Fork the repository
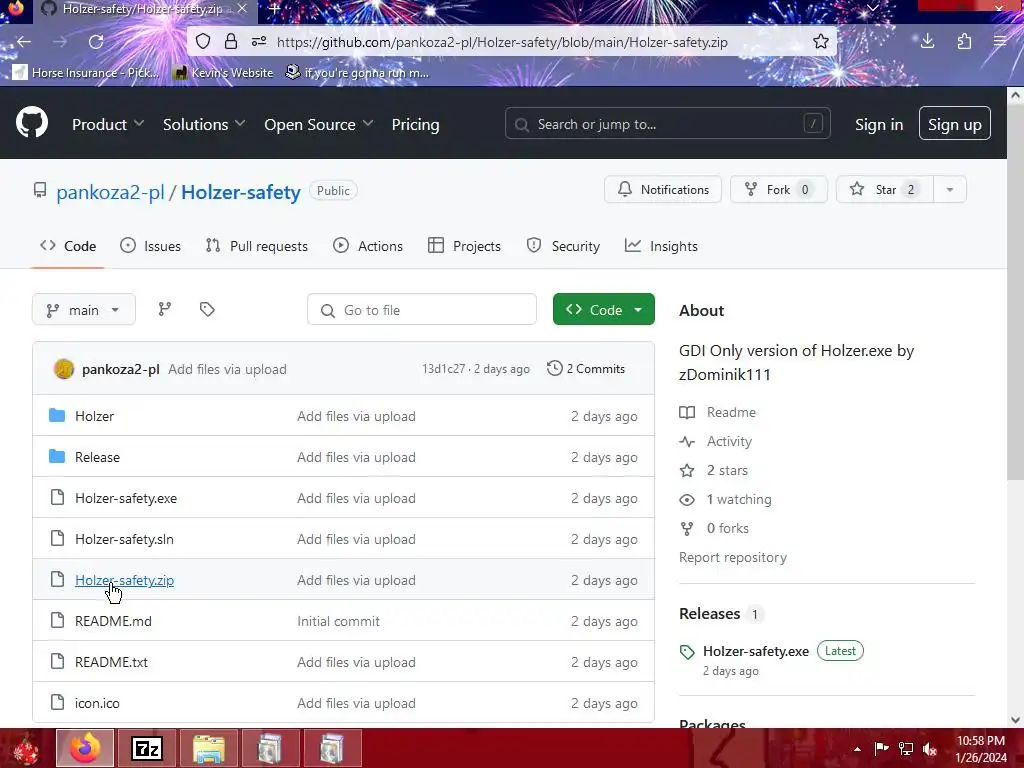The width and height of the screenshot is (1024, 768). pyautogui.click(x=778, y=189)
